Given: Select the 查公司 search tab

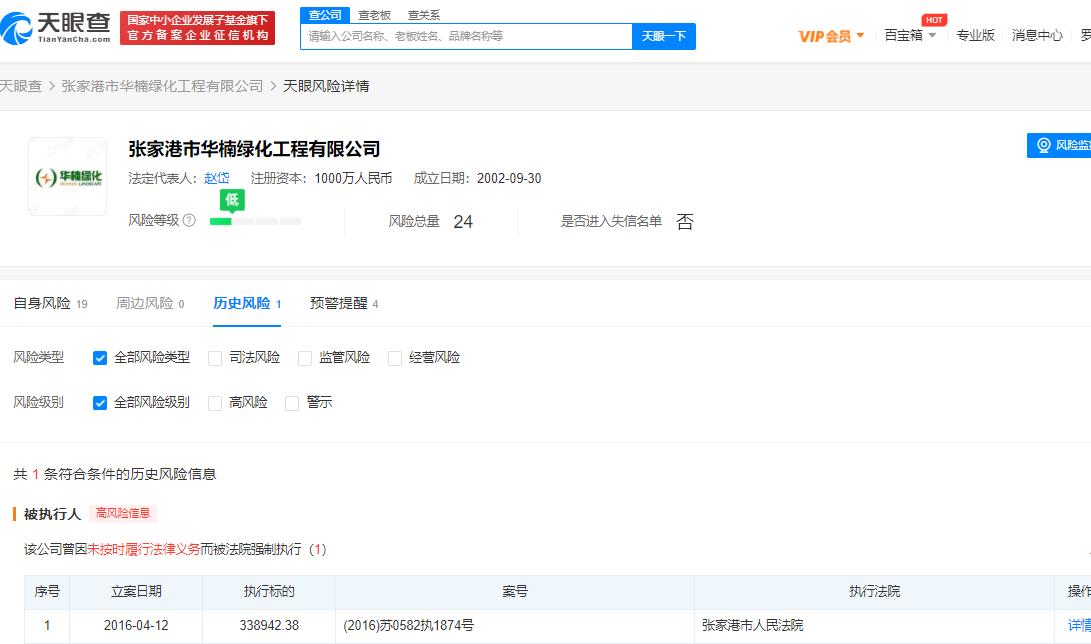Looking at the screenshot, I should tap(325, 15).
